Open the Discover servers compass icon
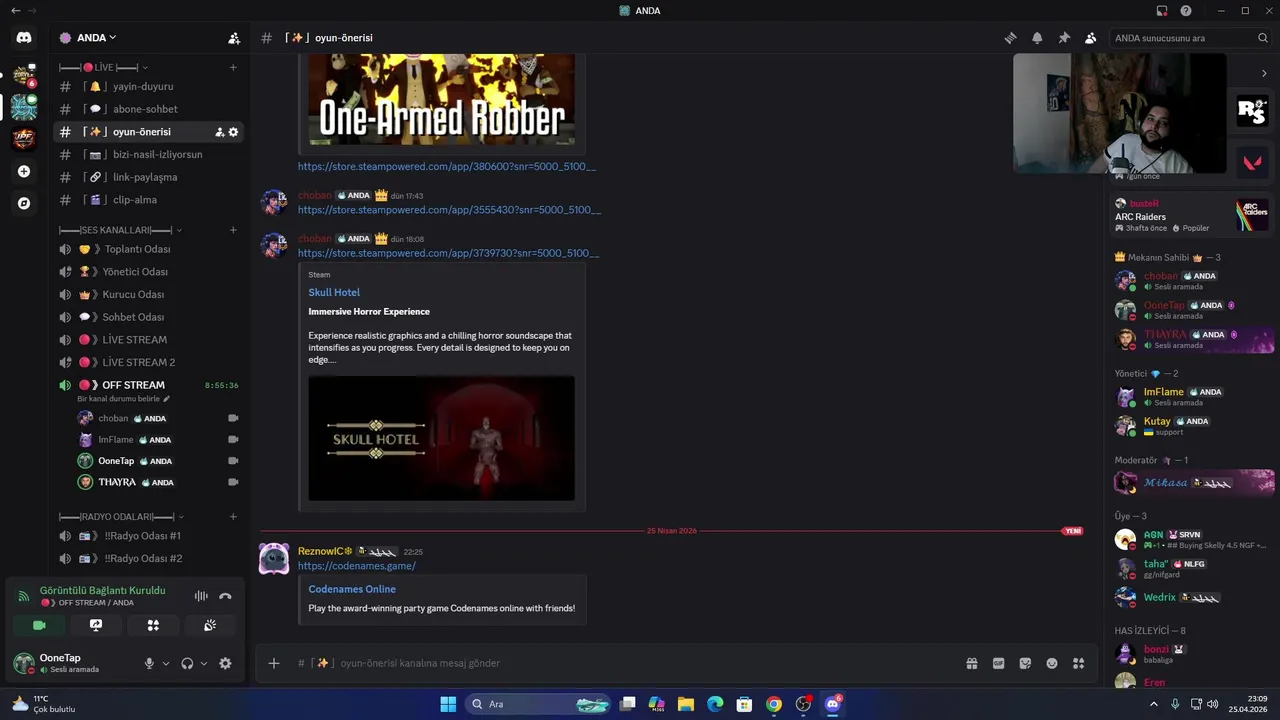The height and width of the screenshot is (720, 1280). click(24, 203)
